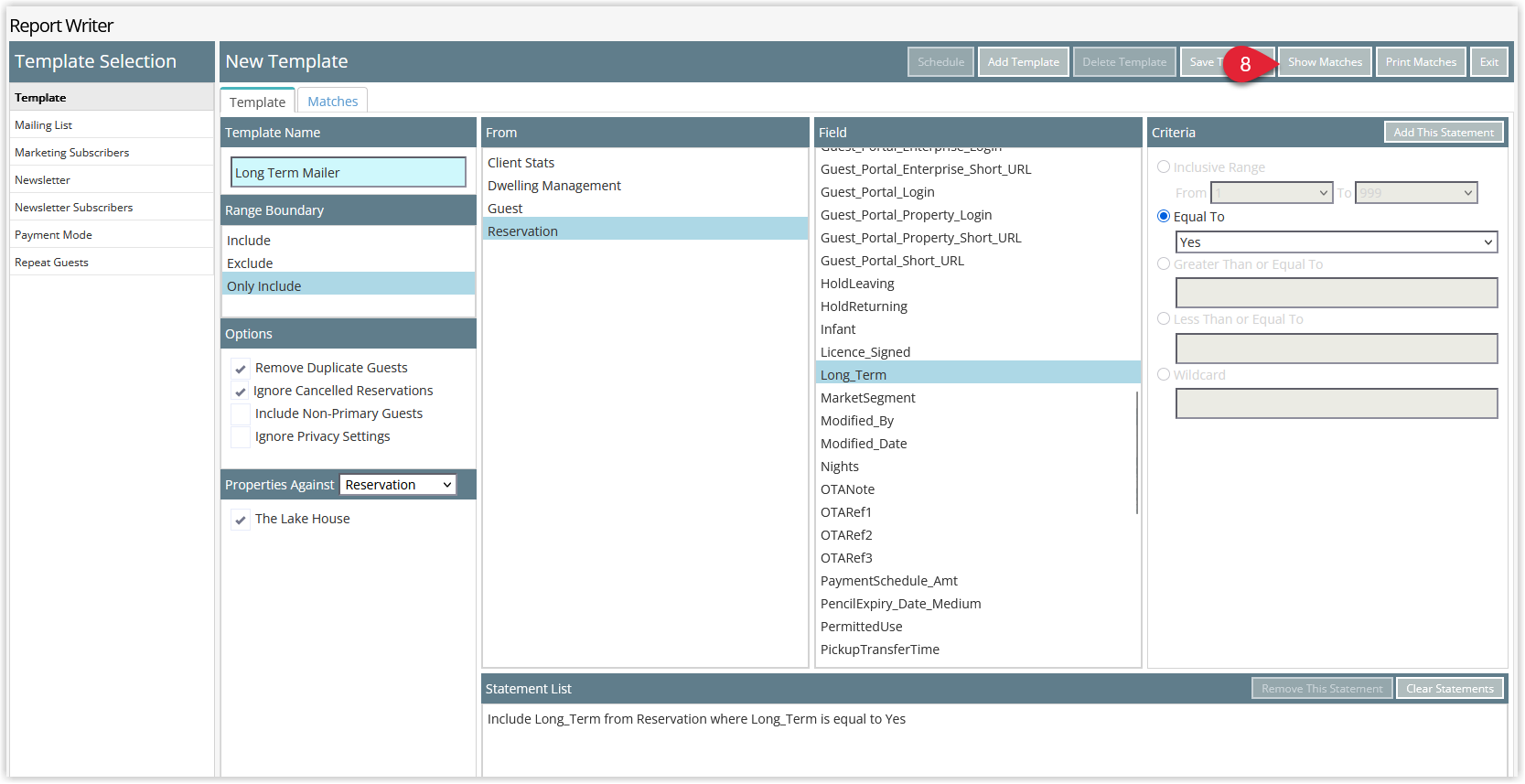Select the Inclusive Range radio button
This screenshot has height=784, width=1525.
(1164, 167)
